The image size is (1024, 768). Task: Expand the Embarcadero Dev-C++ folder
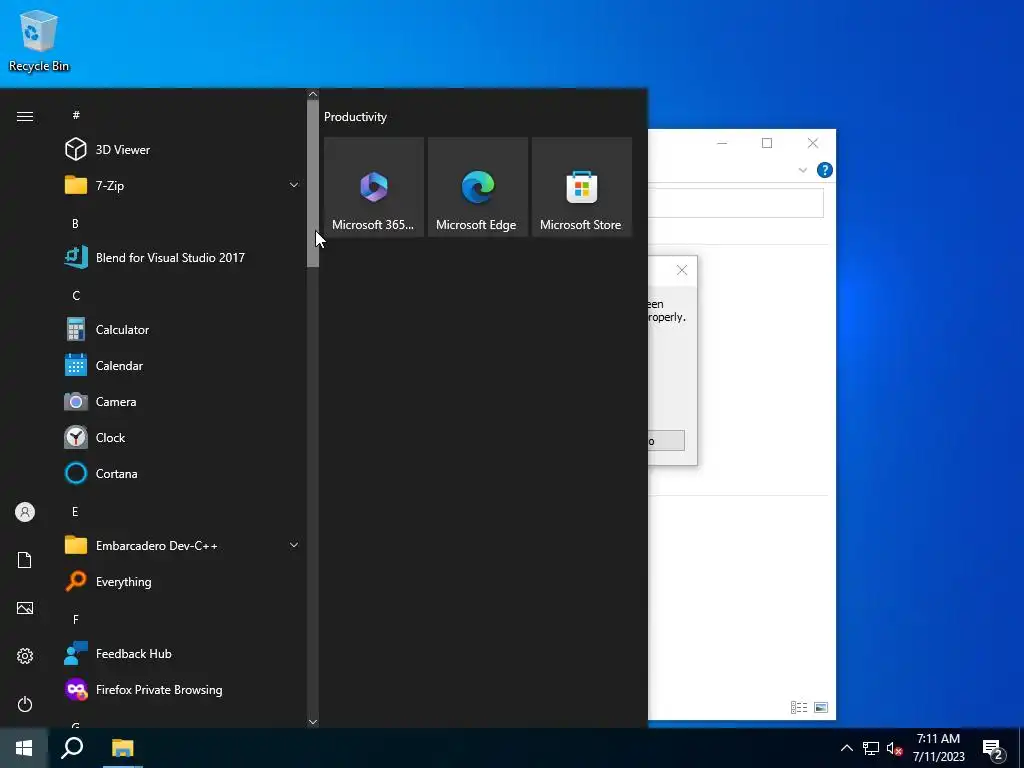183,545
